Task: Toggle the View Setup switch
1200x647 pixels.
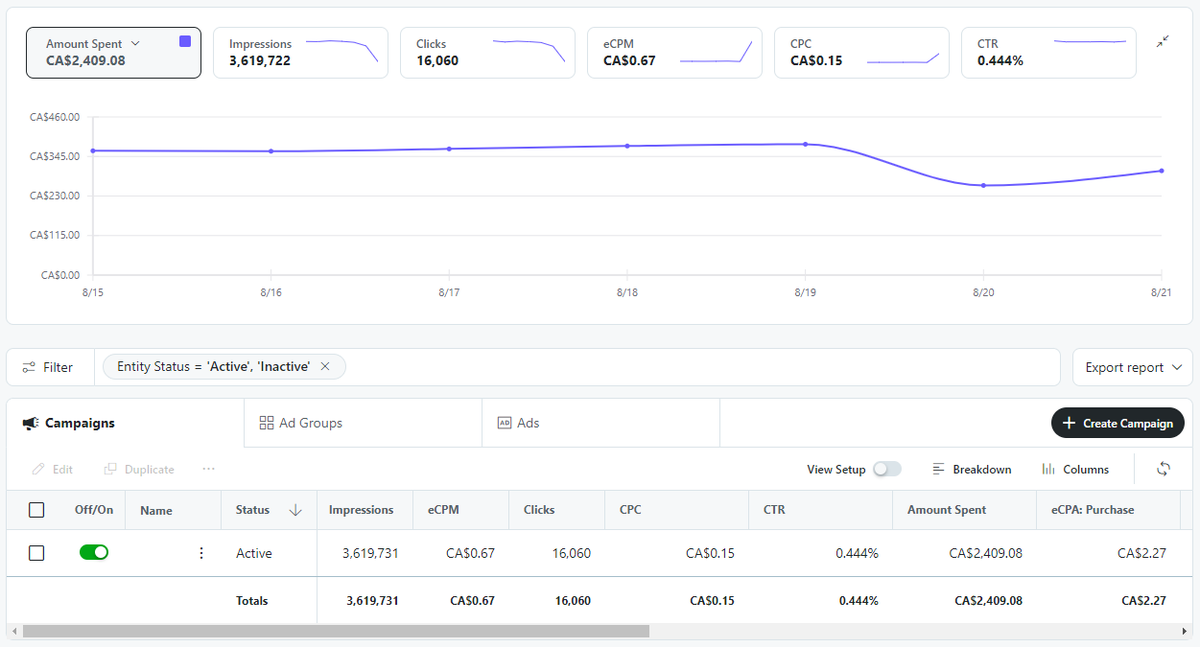Action: click(x=887, y=469)
